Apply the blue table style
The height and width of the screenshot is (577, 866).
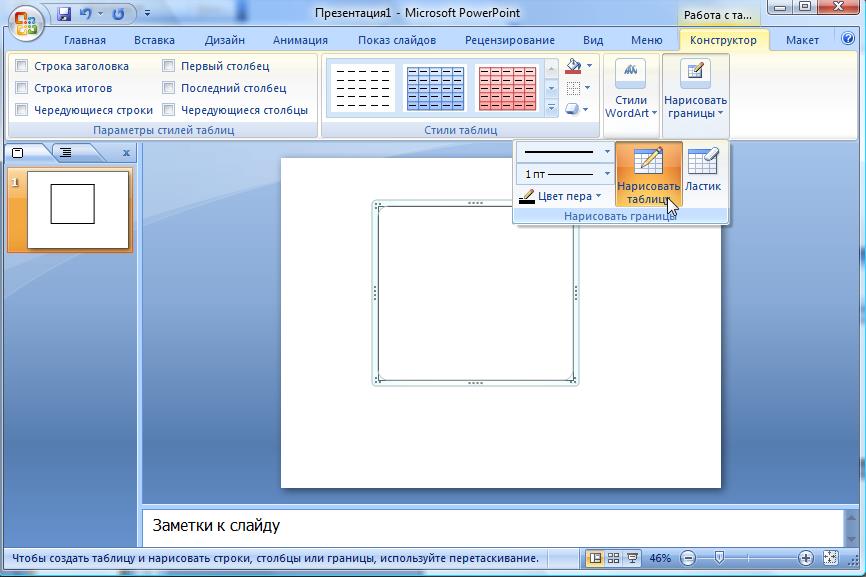435,88
